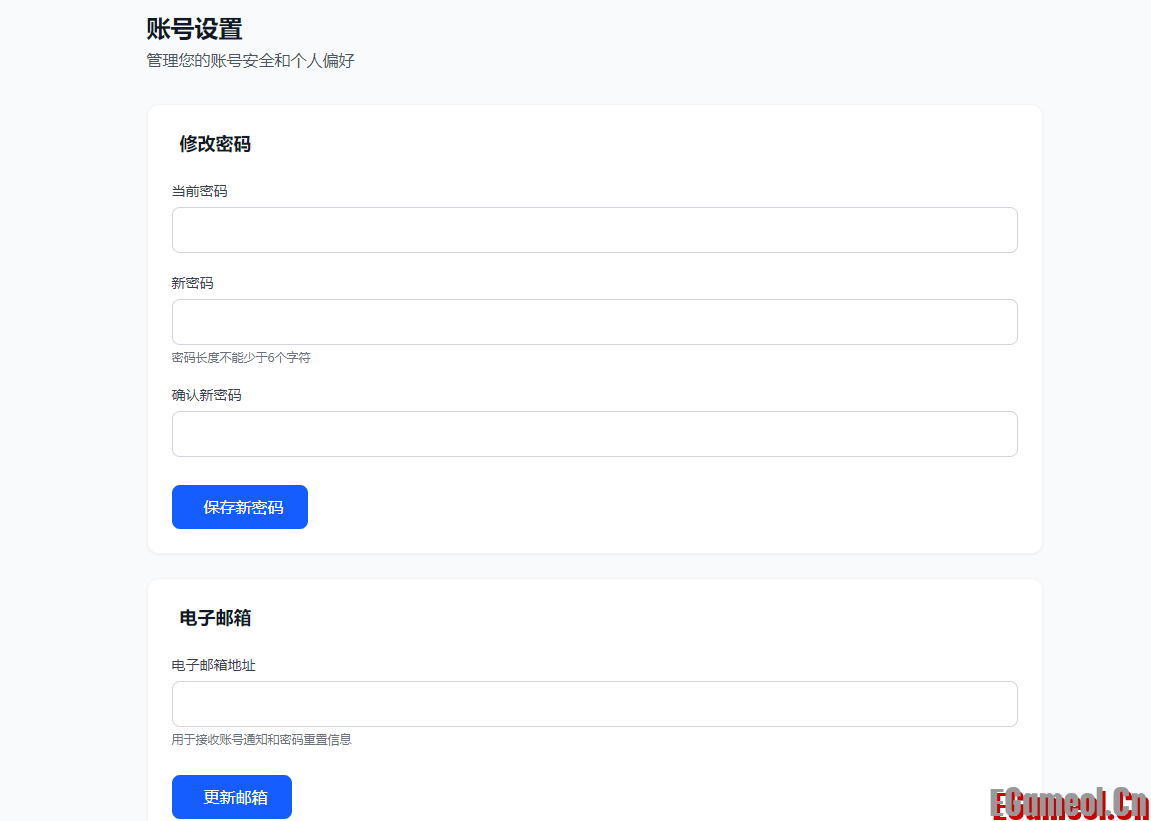Viewport: 1151px width, 821px height.
Task: Click the empty 新密码 text box
Action: point(595,322)
